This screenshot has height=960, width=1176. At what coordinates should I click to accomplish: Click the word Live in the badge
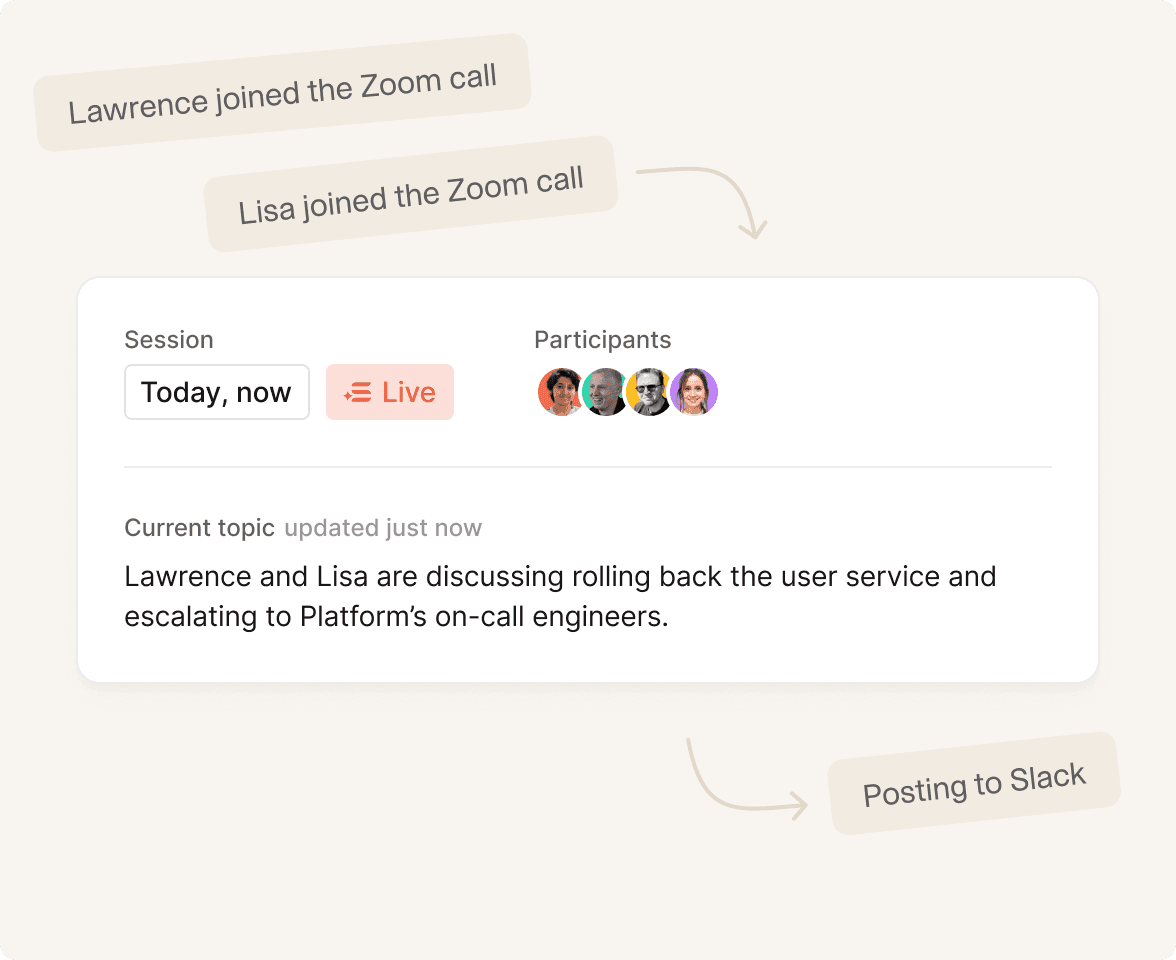coord(409,392)
